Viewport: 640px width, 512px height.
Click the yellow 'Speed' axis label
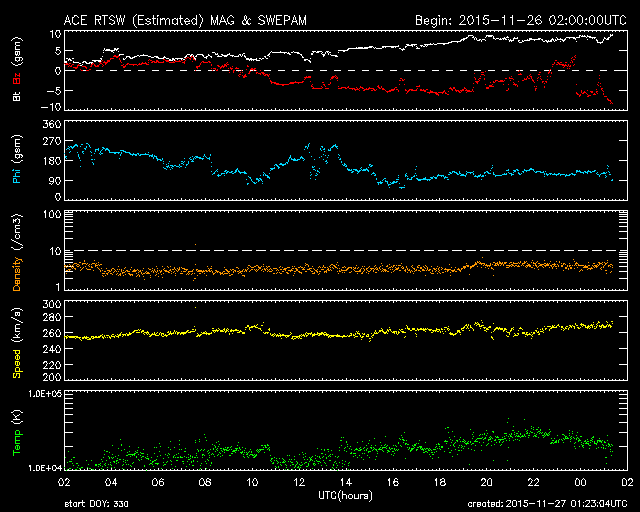[17, 364]
